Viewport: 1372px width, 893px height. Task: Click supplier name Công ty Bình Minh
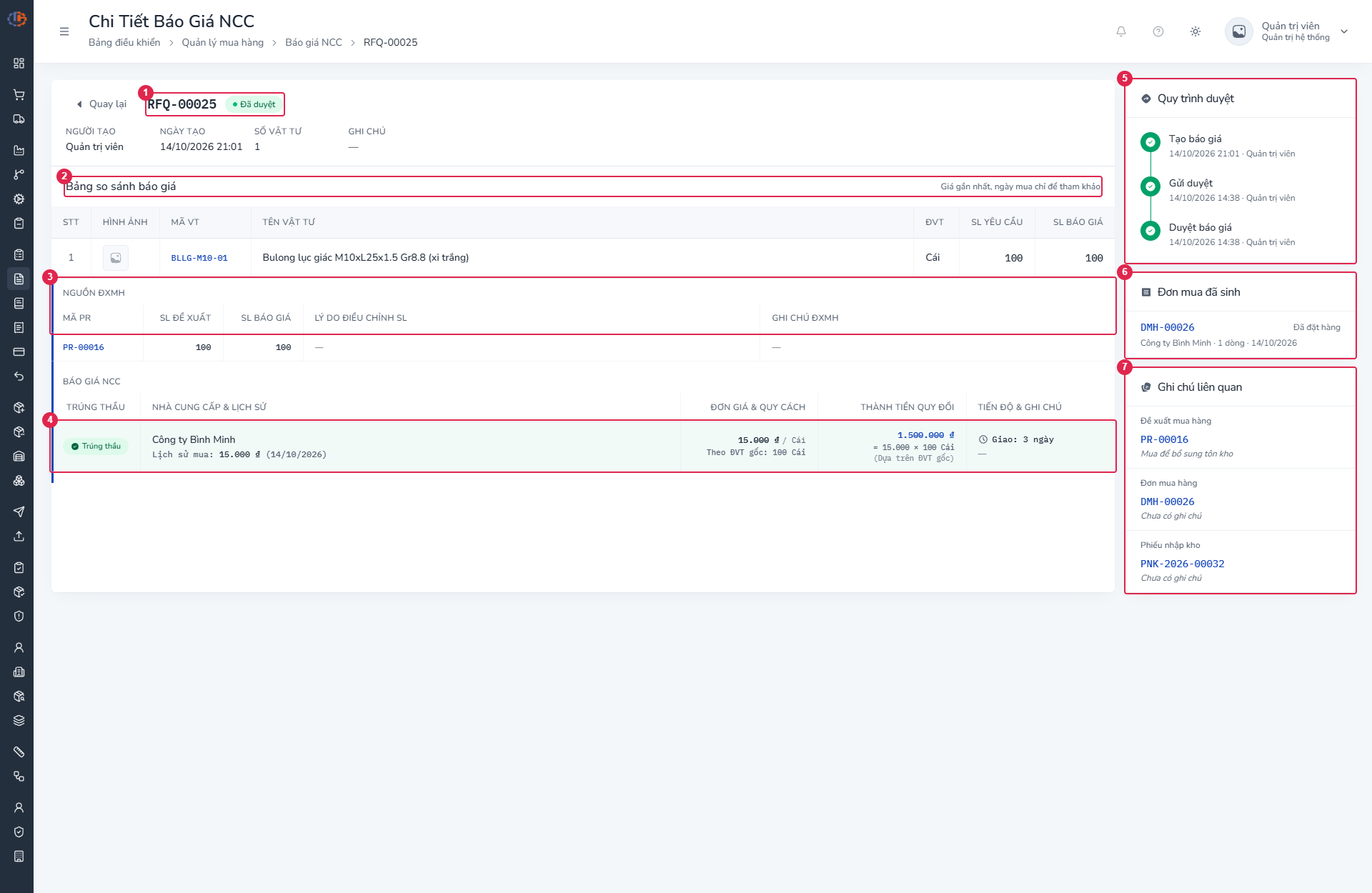[x=194, y=439]
